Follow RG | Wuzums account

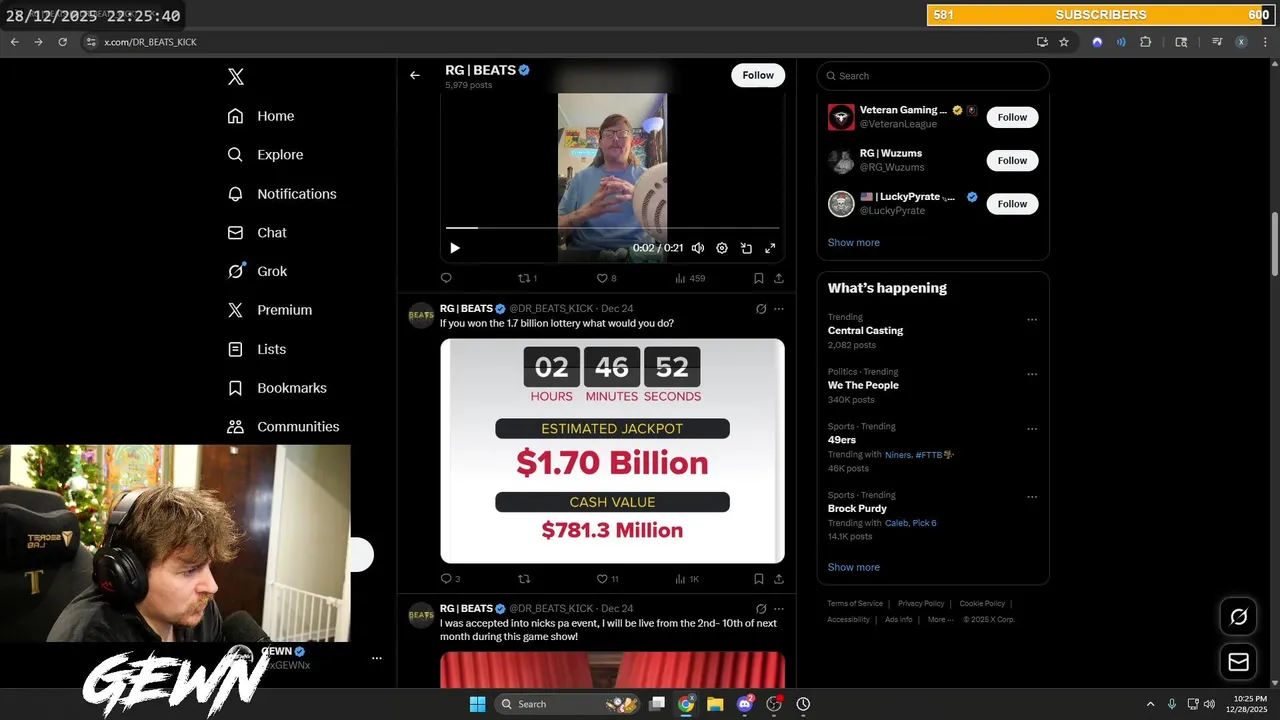click(x=1012, y=160)
